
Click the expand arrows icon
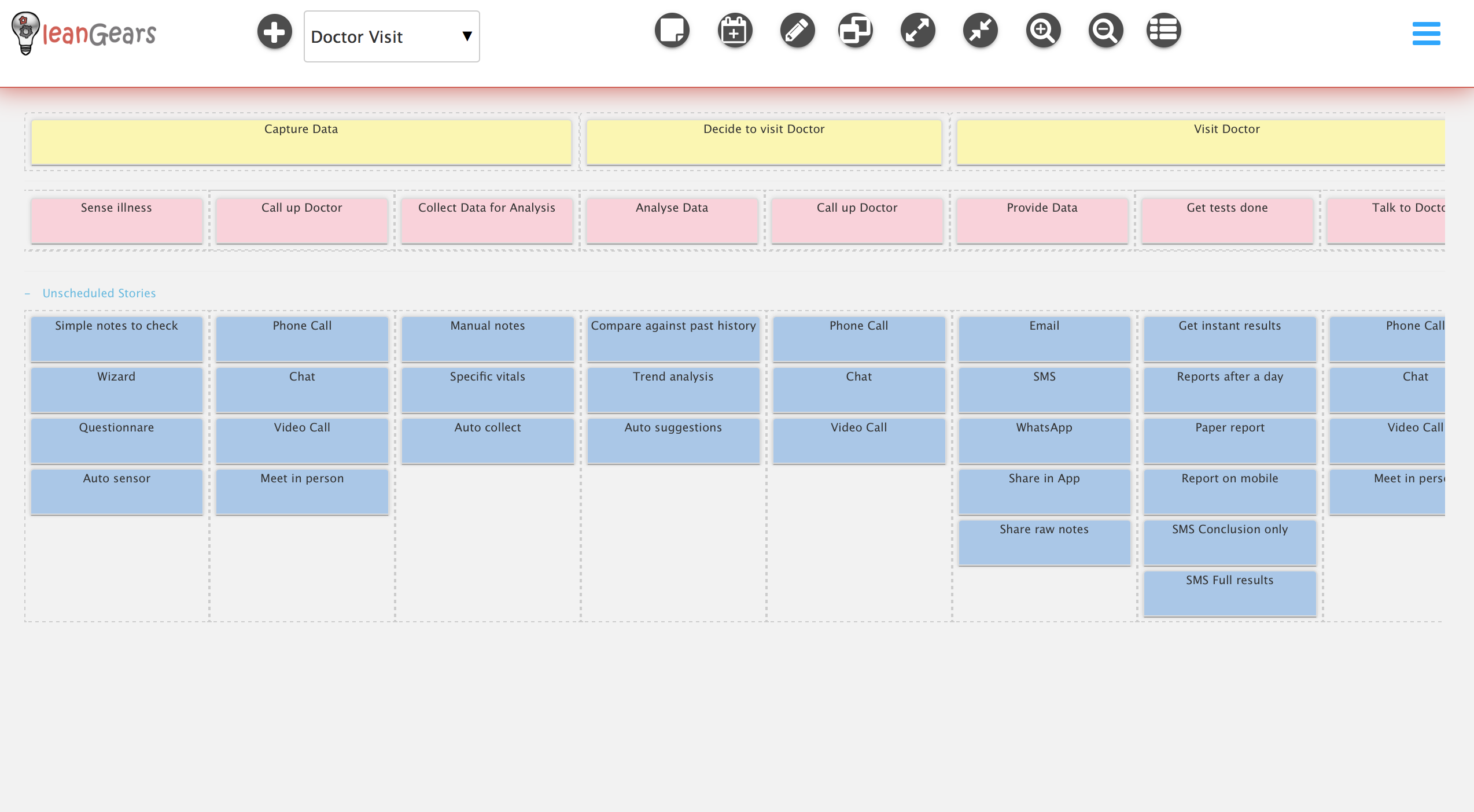(918, 30)
